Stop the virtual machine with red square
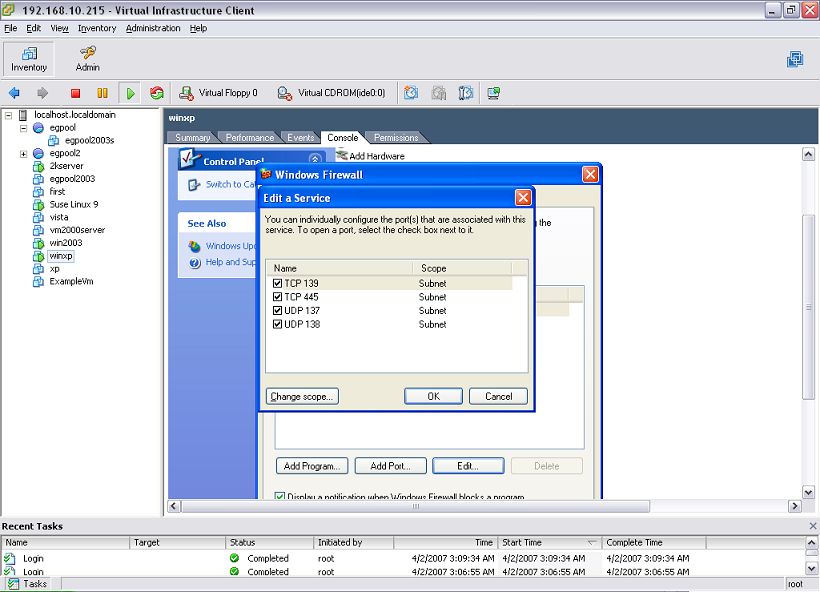The width and height of the screenshot is (820, 592). (75, 93)
